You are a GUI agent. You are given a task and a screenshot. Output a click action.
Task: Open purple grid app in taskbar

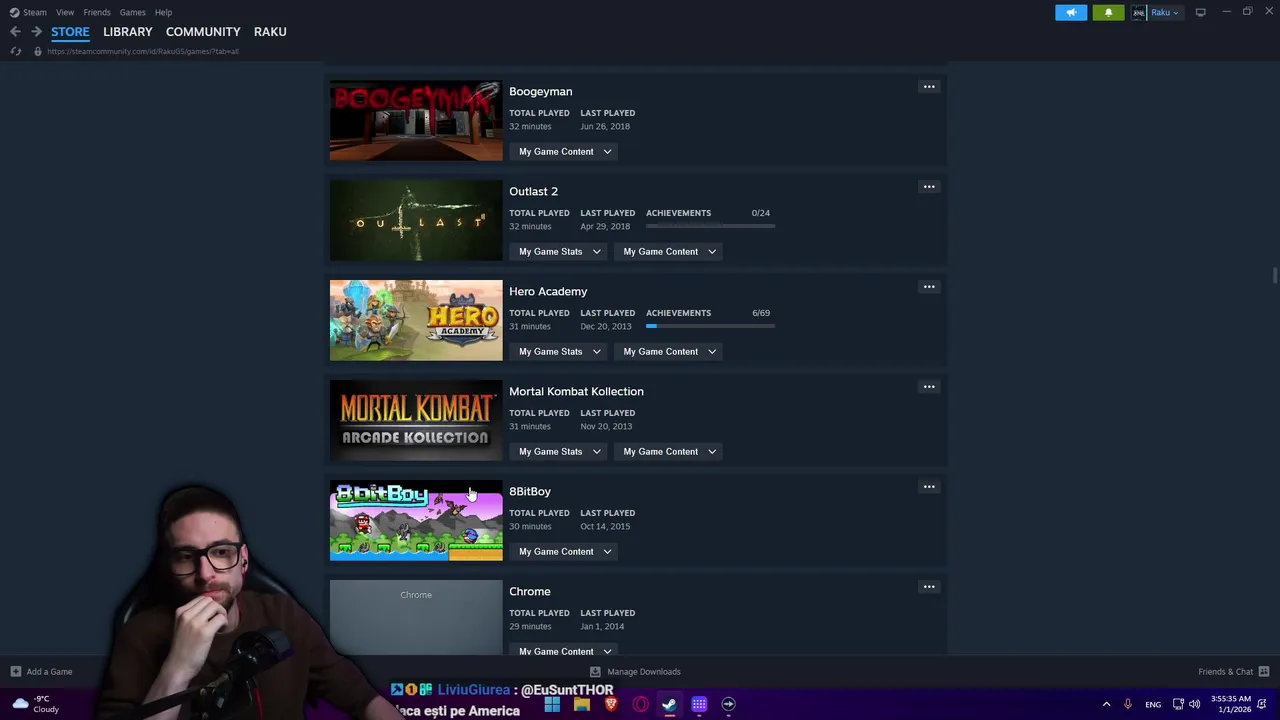pos(699,704)
